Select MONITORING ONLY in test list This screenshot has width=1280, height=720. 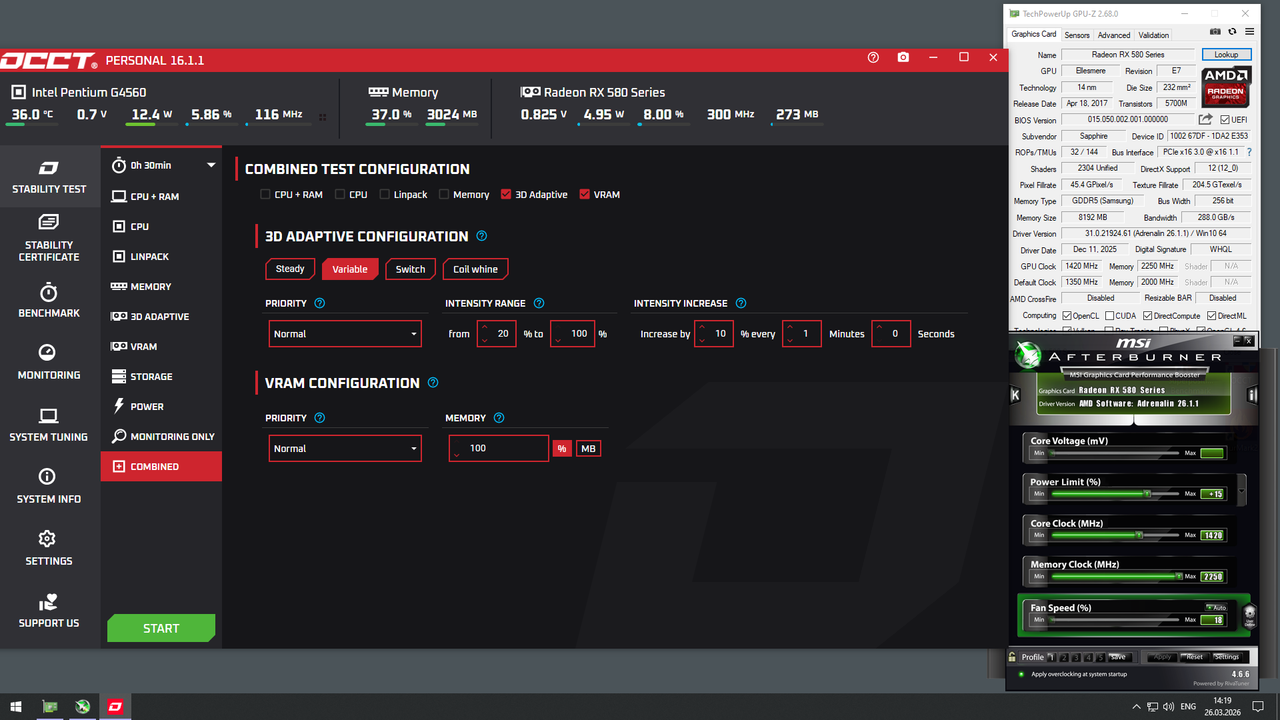pyautogui.click(x=161, y=436)
